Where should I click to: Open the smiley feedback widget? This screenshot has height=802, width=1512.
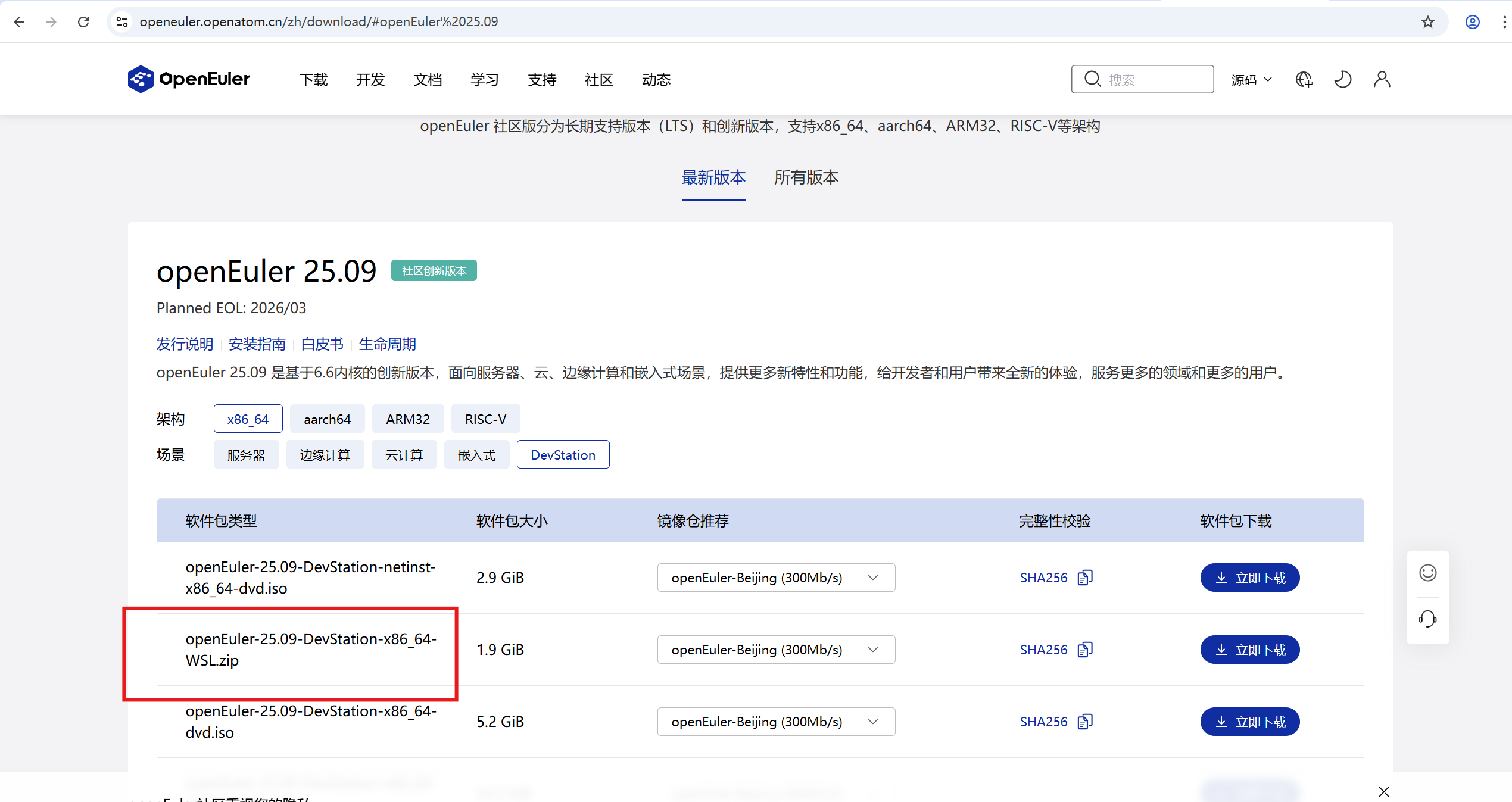(1427, 573)
